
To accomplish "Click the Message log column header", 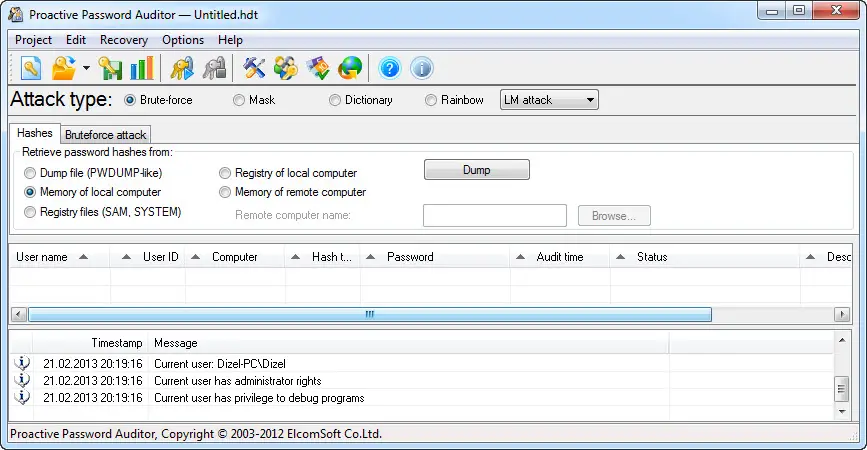I will click(x=408, y=343).
